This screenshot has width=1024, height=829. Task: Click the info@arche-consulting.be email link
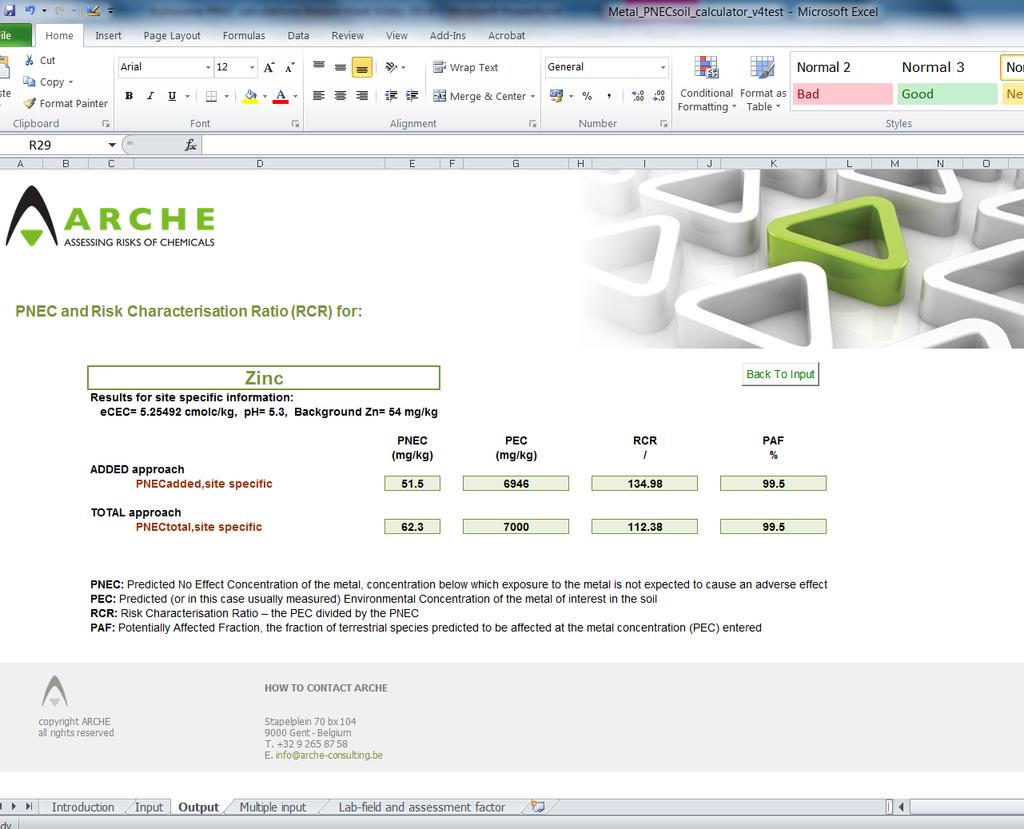click(329, 755)
